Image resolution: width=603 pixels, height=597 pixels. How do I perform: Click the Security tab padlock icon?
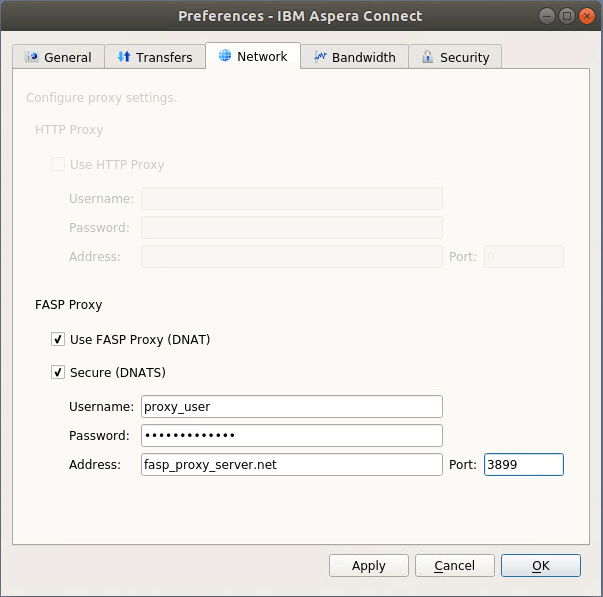[x=428, y=58]
